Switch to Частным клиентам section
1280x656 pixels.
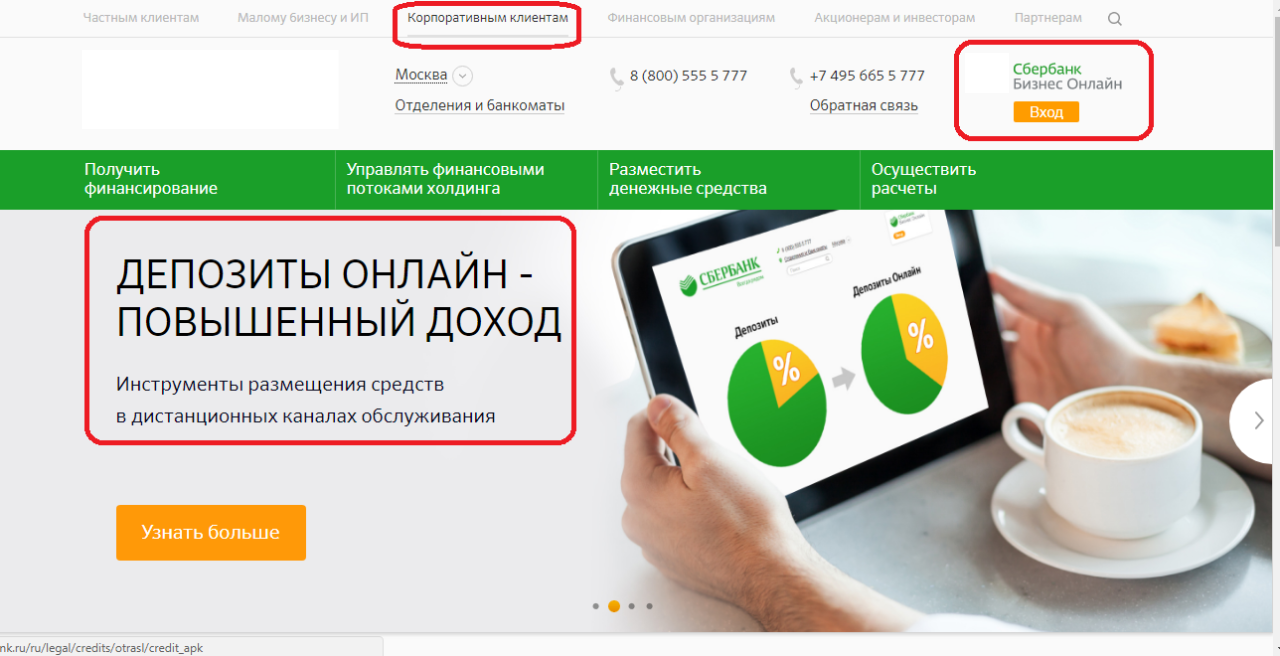click(x=141, y=18)
